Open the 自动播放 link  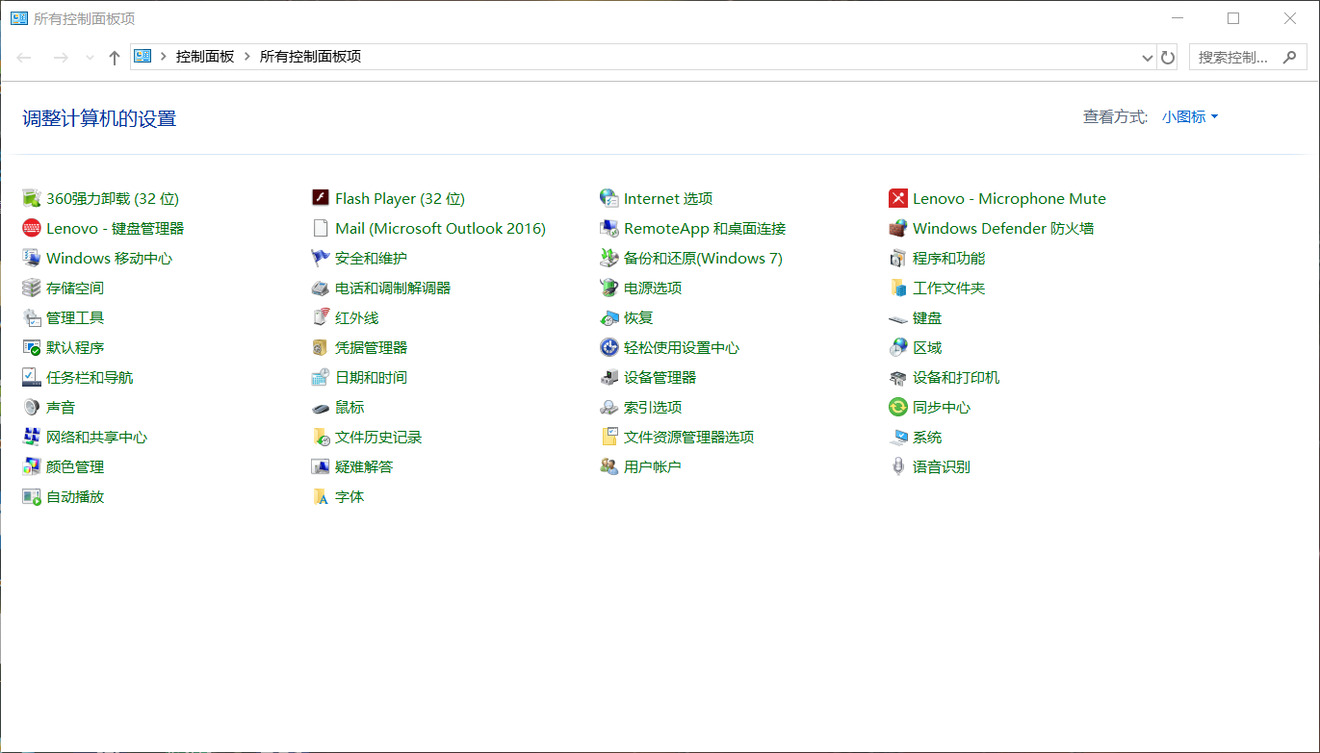click(x=75, y=497)
